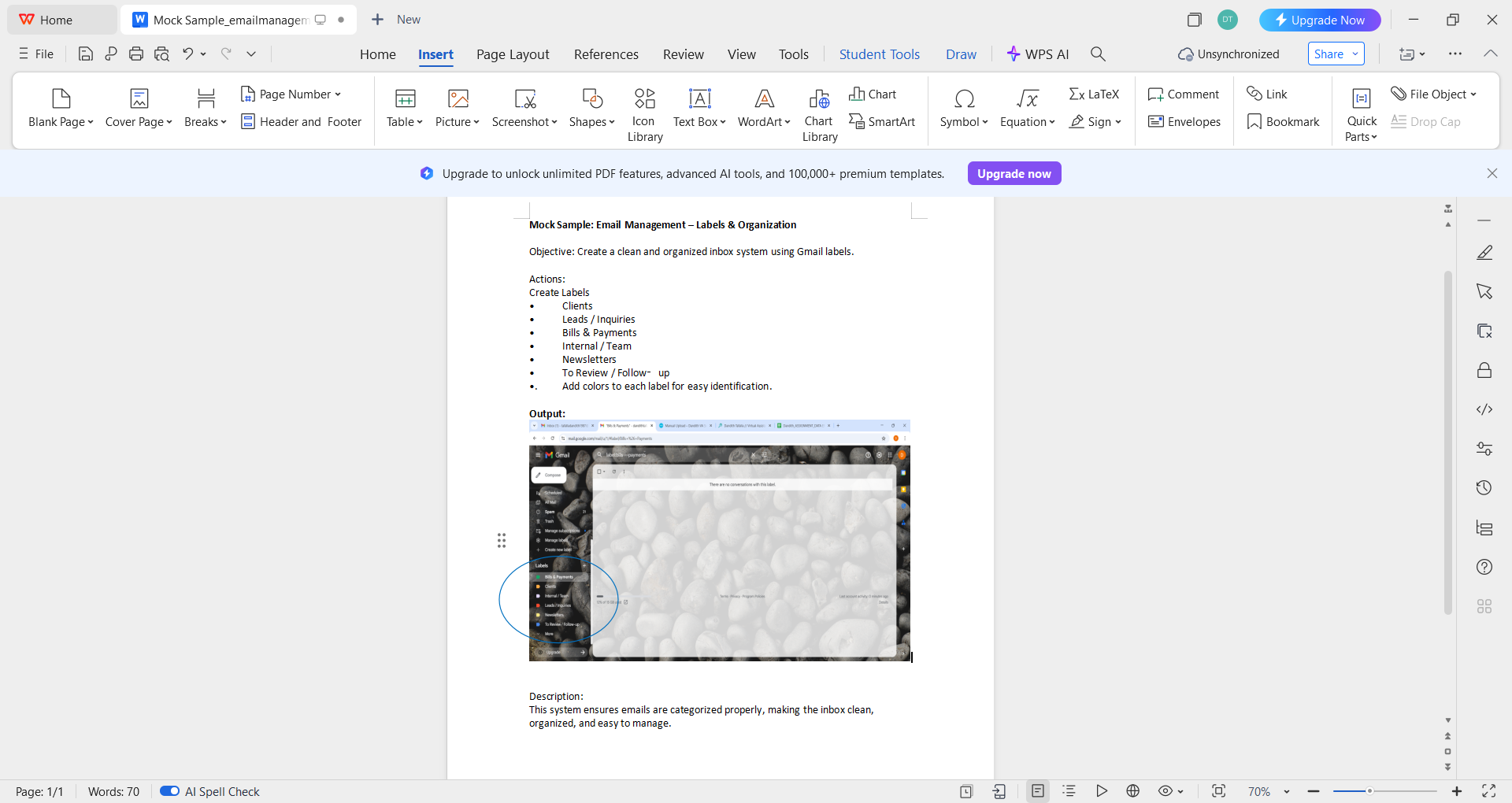Insert a Chart from the ribbon

coord(873,94)
